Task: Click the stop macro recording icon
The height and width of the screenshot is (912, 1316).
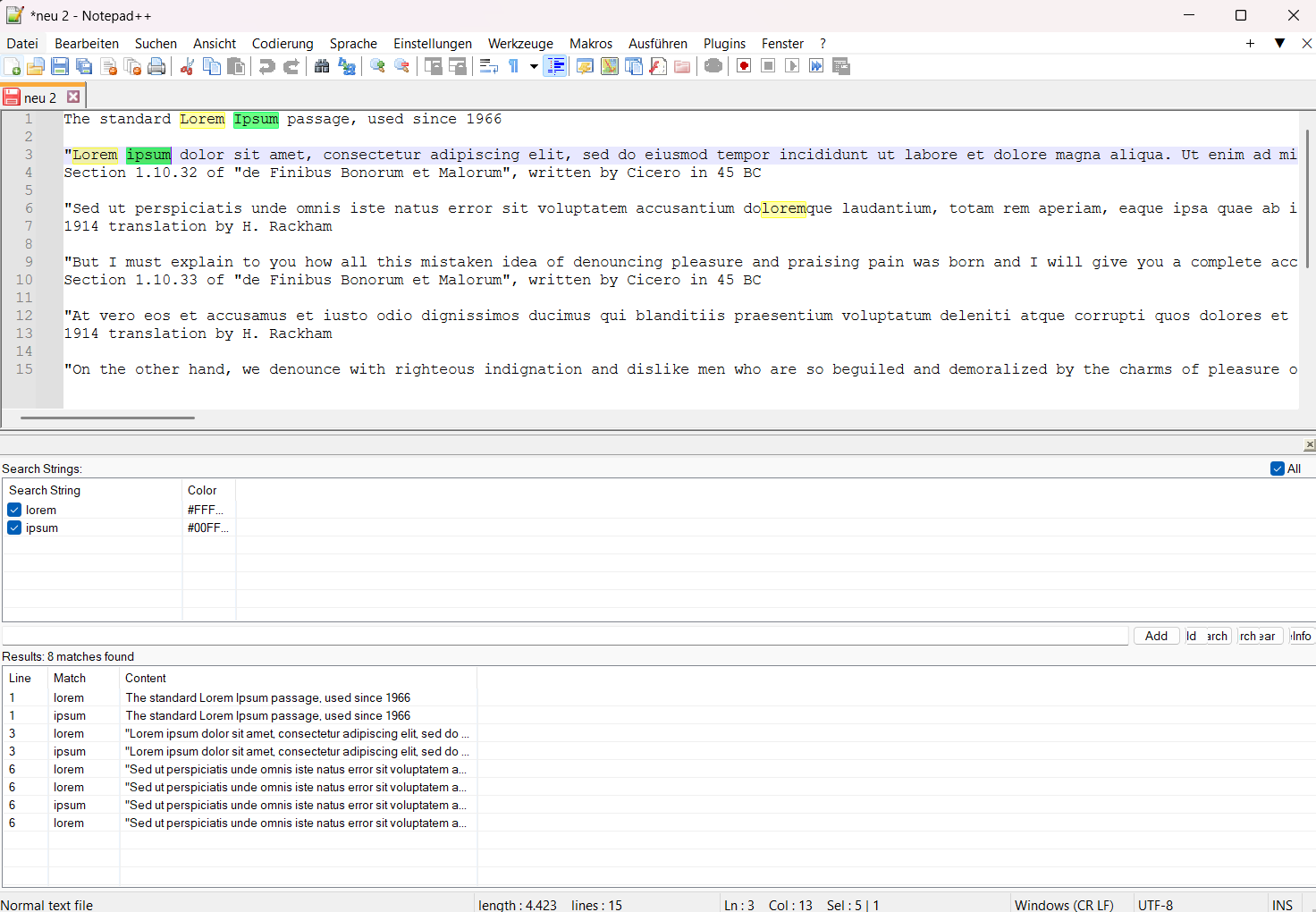Action: 768,66
